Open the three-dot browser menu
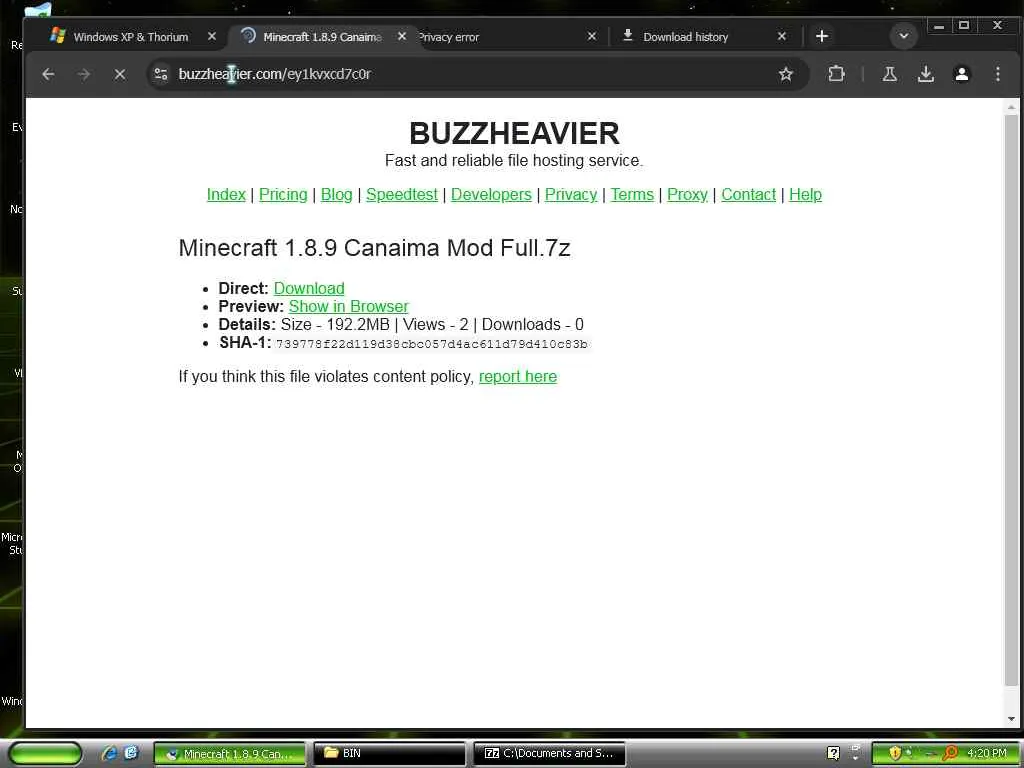1024x768 pixels. [997, 74]
